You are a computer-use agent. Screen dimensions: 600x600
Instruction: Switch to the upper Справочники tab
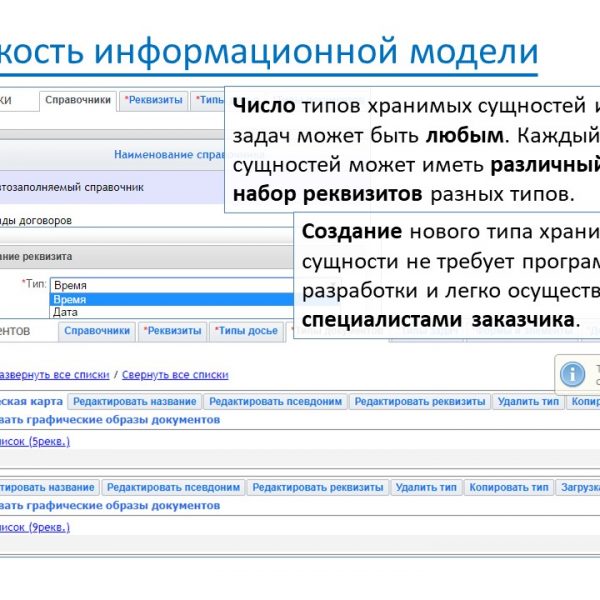pos(78,100)
